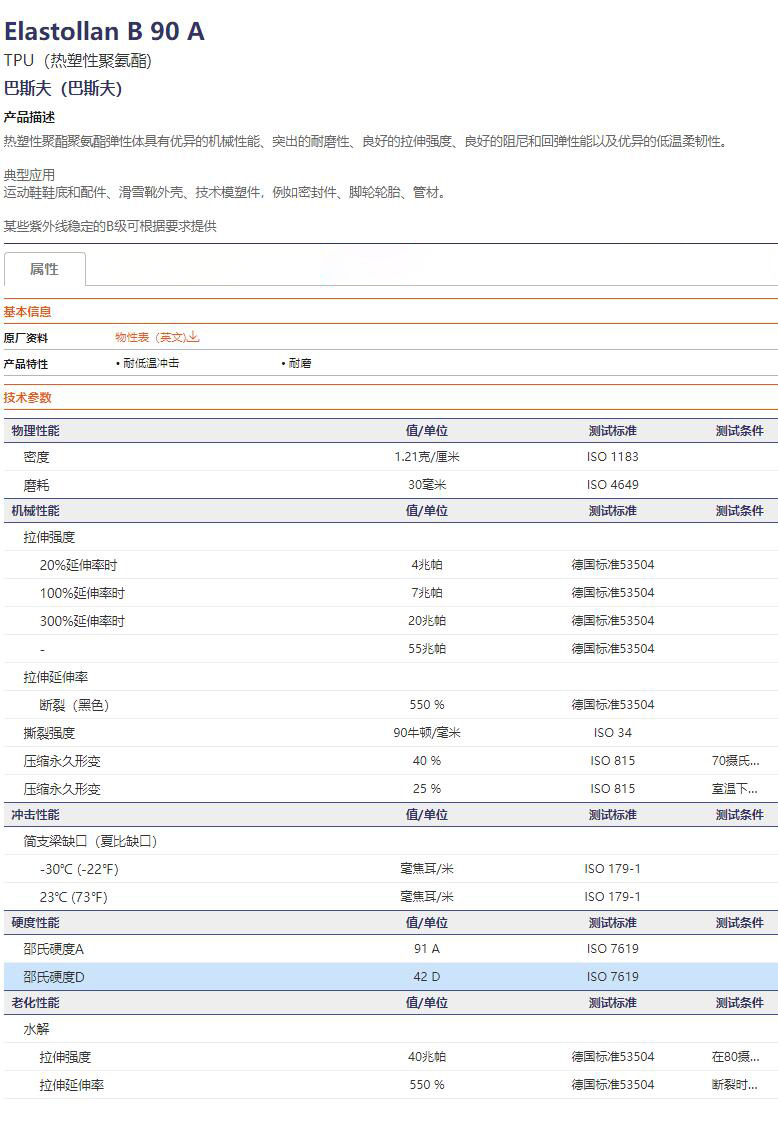
Task: Click the truncated condition 室温下...
Action: [x=735, y=789]
